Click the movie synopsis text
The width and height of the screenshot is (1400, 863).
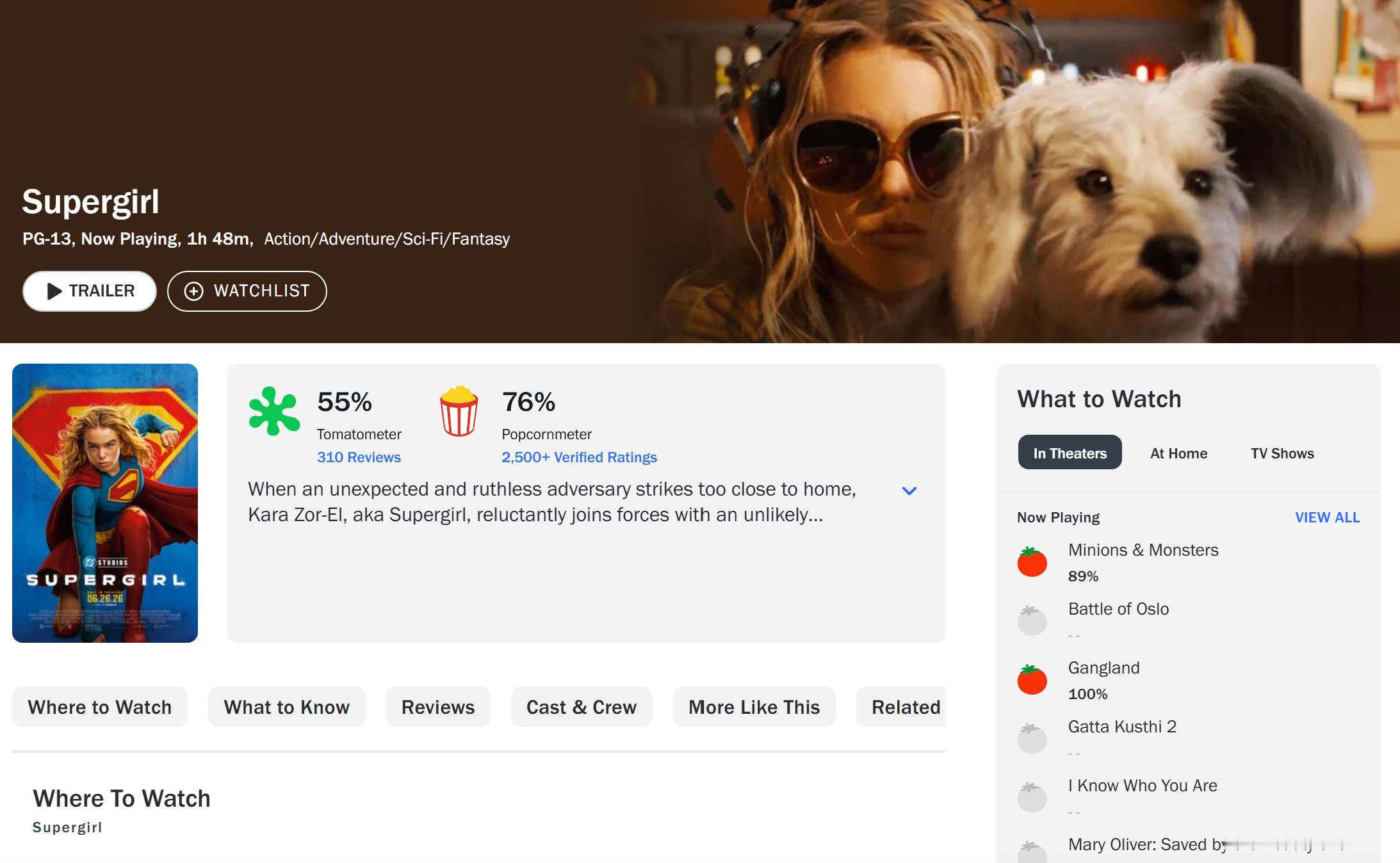coord(552,502)
